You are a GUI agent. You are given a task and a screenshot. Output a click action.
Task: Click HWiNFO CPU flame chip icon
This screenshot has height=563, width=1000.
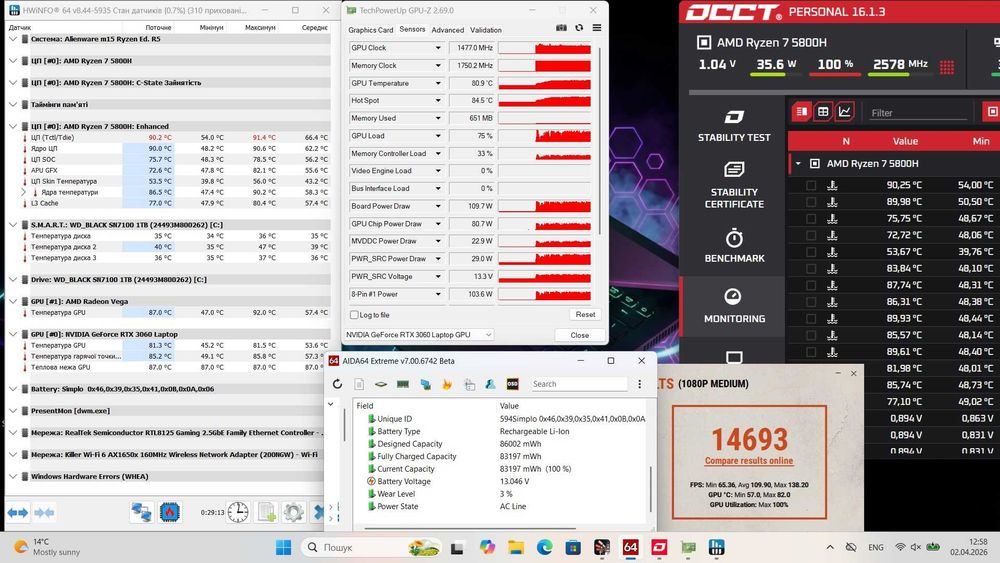coord(170,512)
